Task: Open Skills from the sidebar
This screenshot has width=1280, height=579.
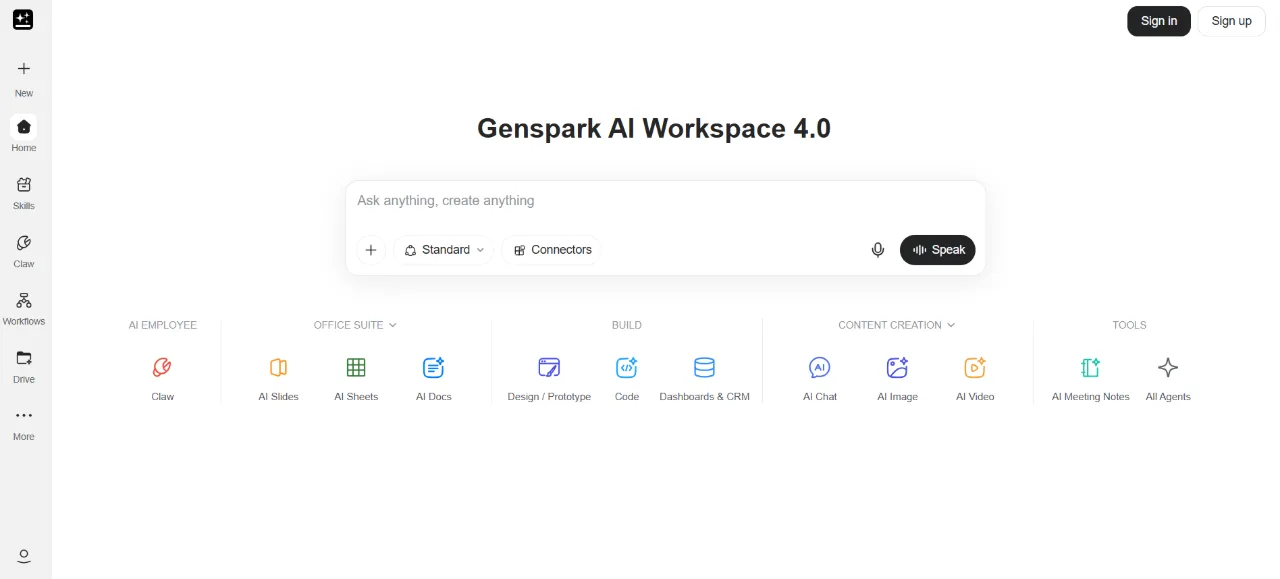Action: 24,191
